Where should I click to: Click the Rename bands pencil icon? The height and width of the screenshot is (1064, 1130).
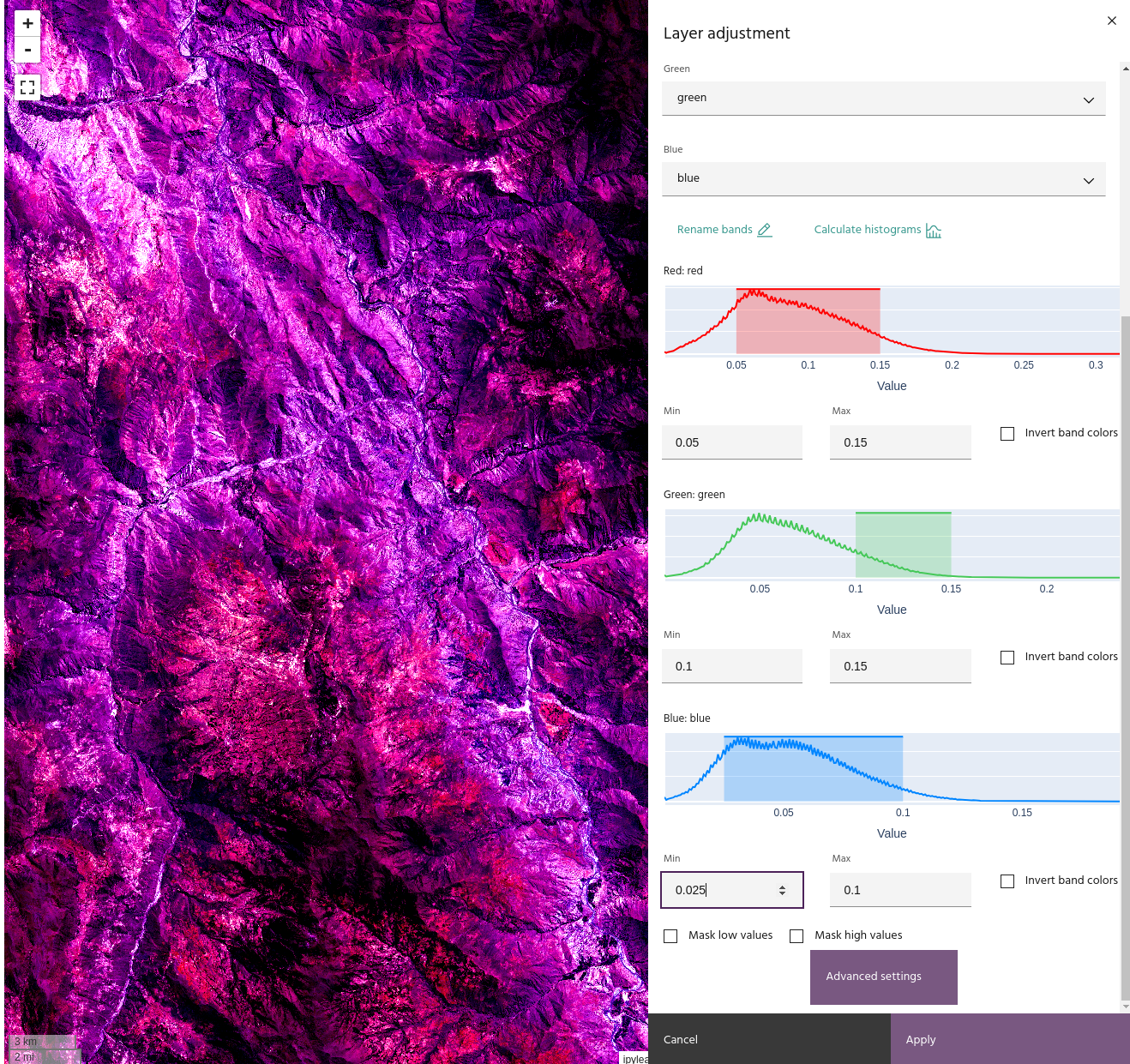pos(765,230)
